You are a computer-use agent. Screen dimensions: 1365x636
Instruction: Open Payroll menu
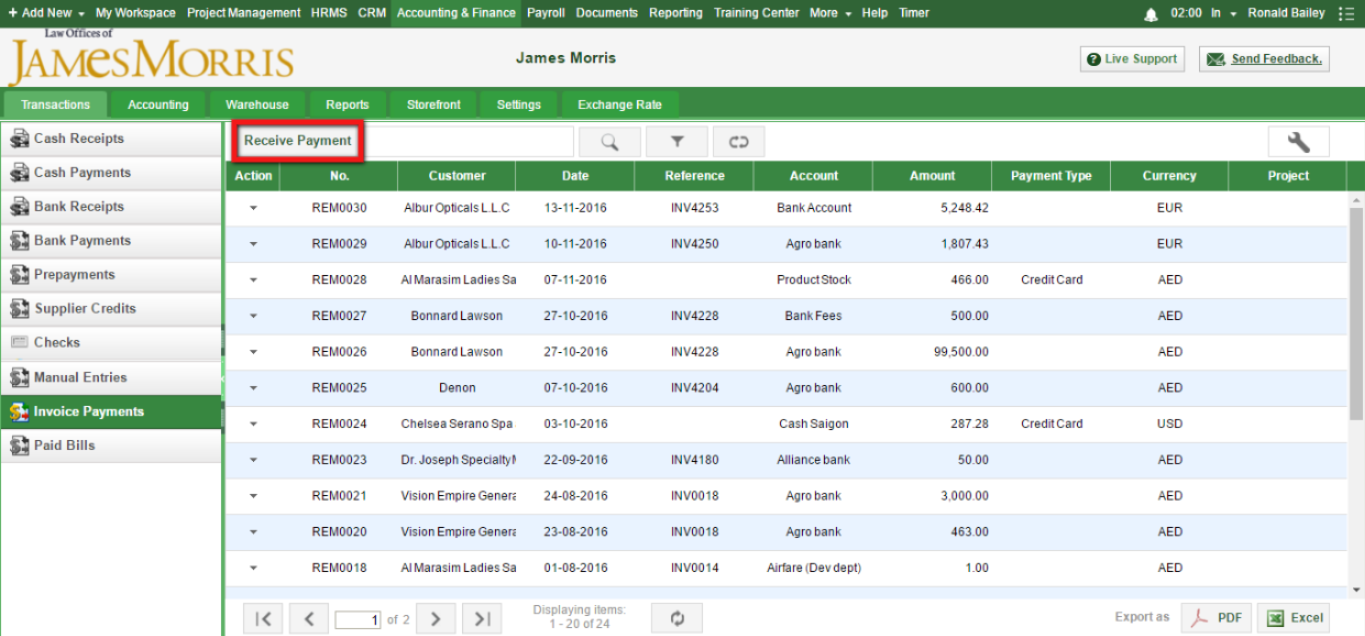(x=546, y=13)
